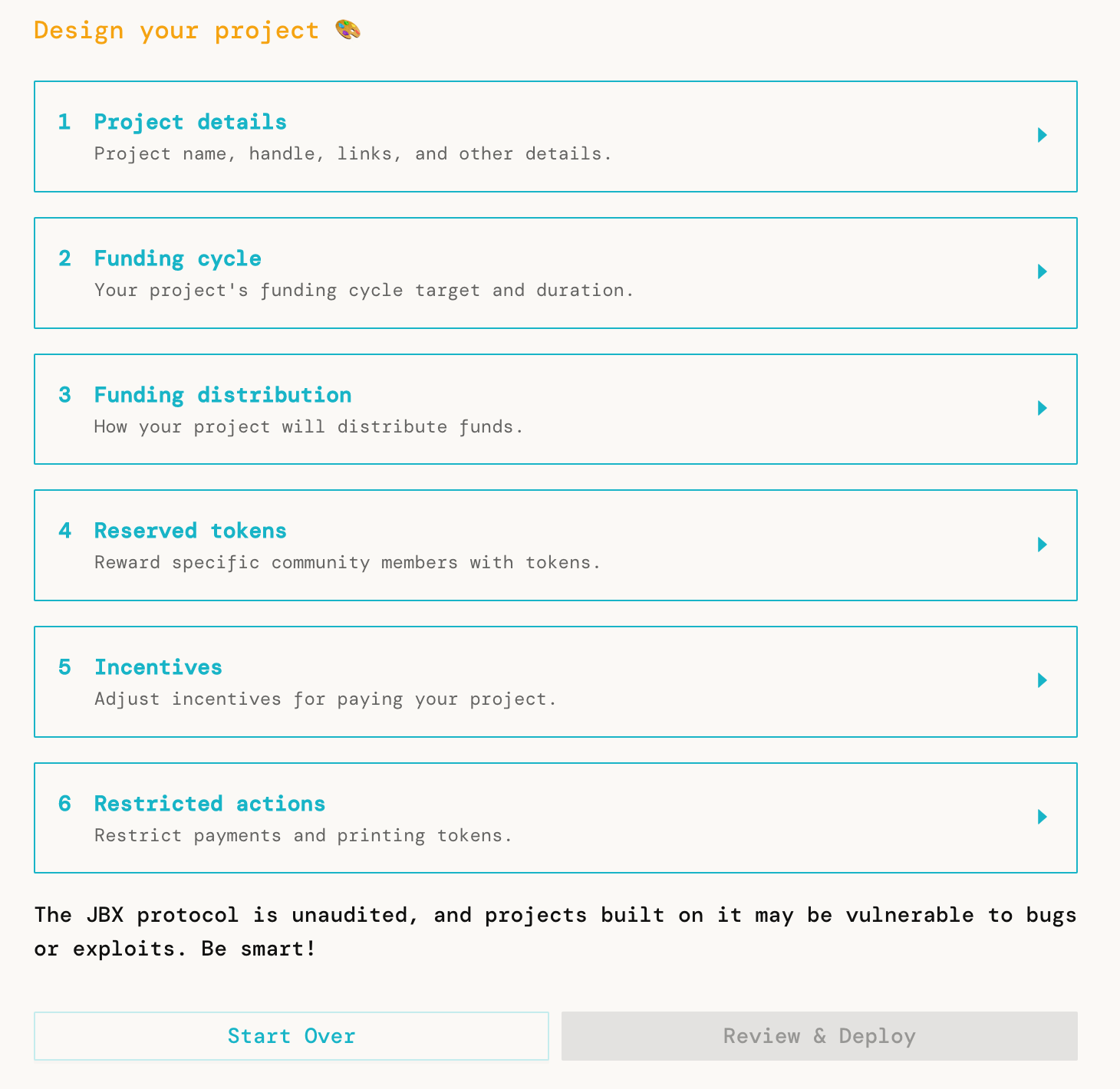
Task: Expand the Incentives section arrow
Action: [1042, 680]
